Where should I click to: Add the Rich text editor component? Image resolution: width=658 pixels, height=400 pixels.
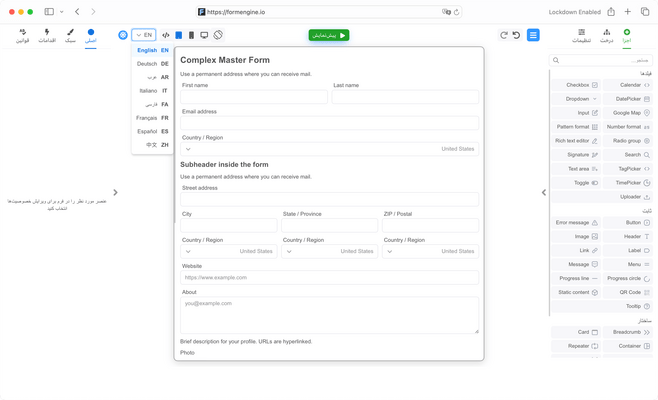coord(576,141)
